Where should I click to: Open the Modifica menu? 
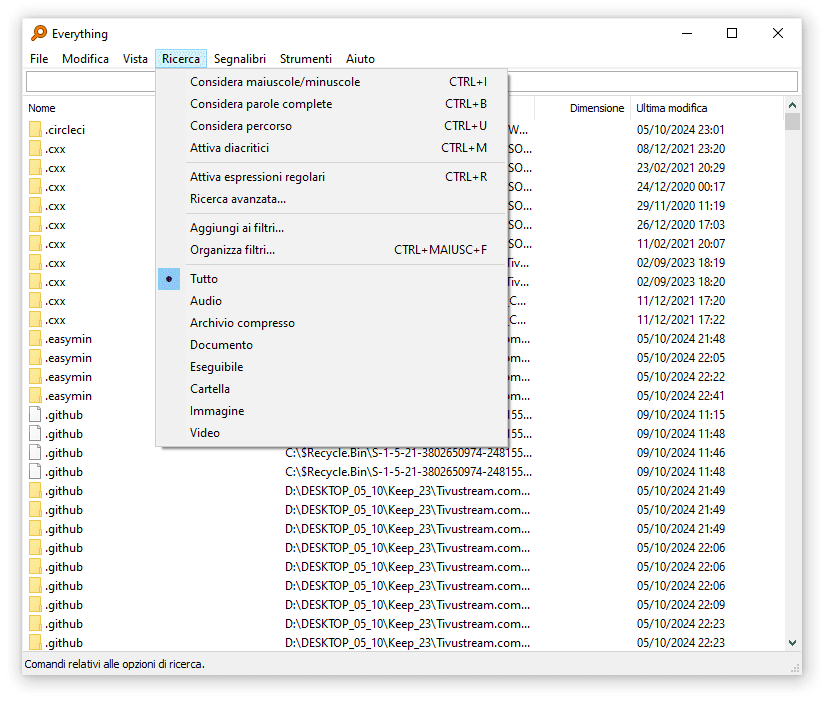(x=85, y=59)
